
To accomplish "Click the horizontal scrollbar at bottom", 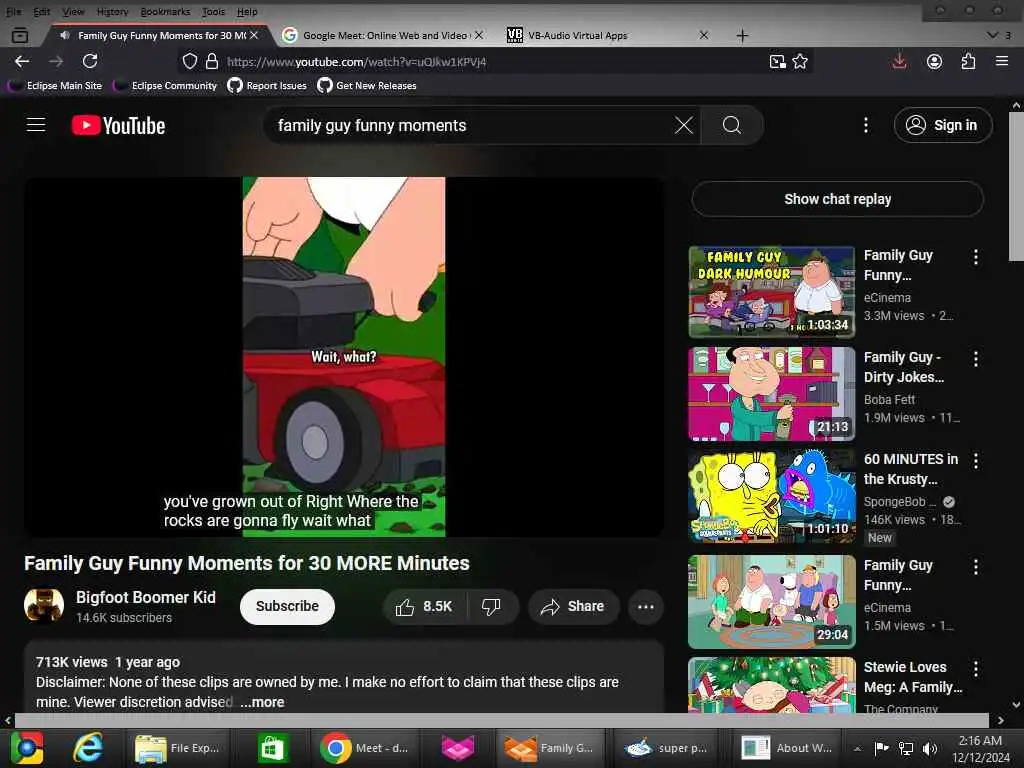I will [x=502, y=720].
